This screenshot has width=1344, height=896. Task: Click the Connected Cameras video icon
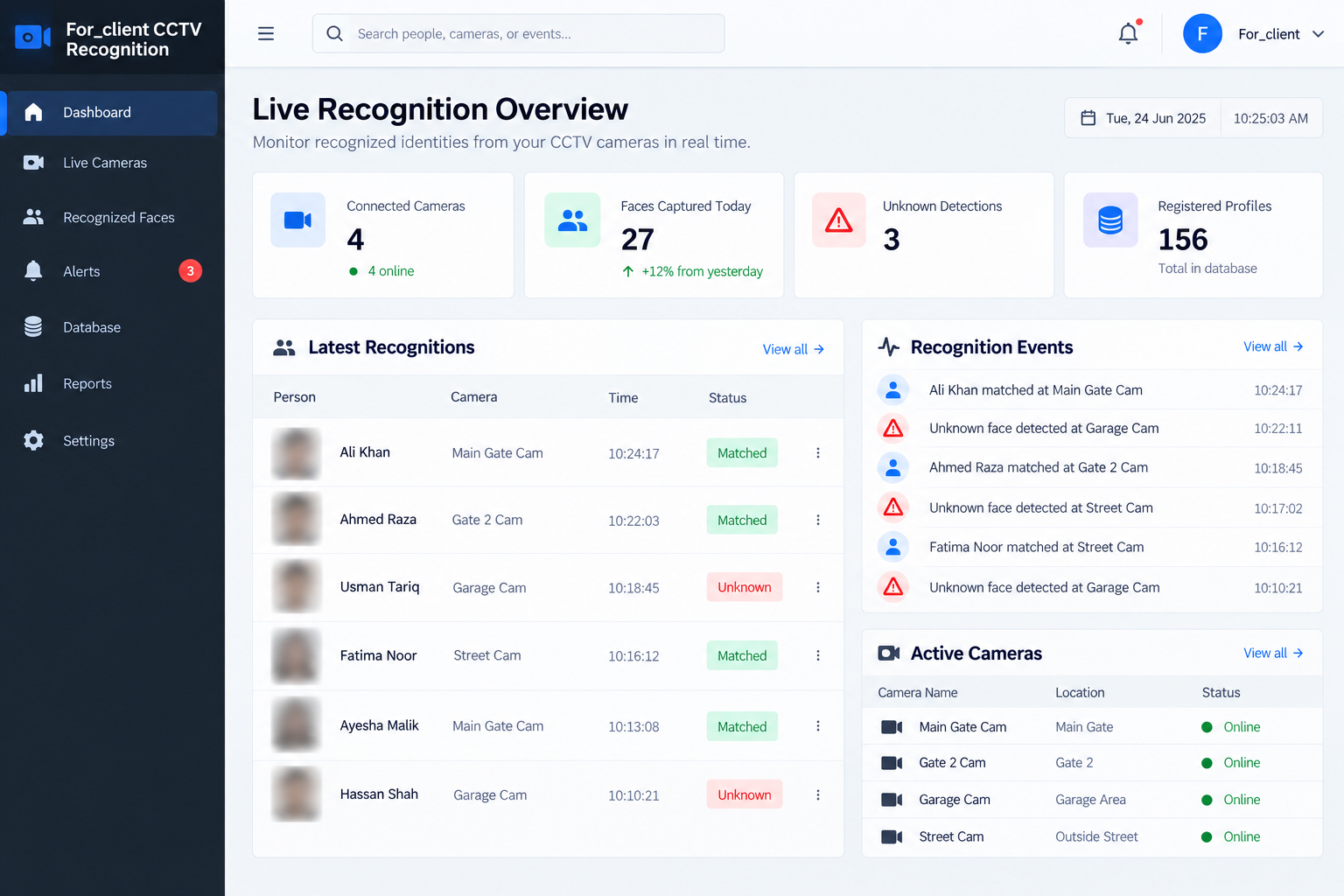(x=297, y=220)
